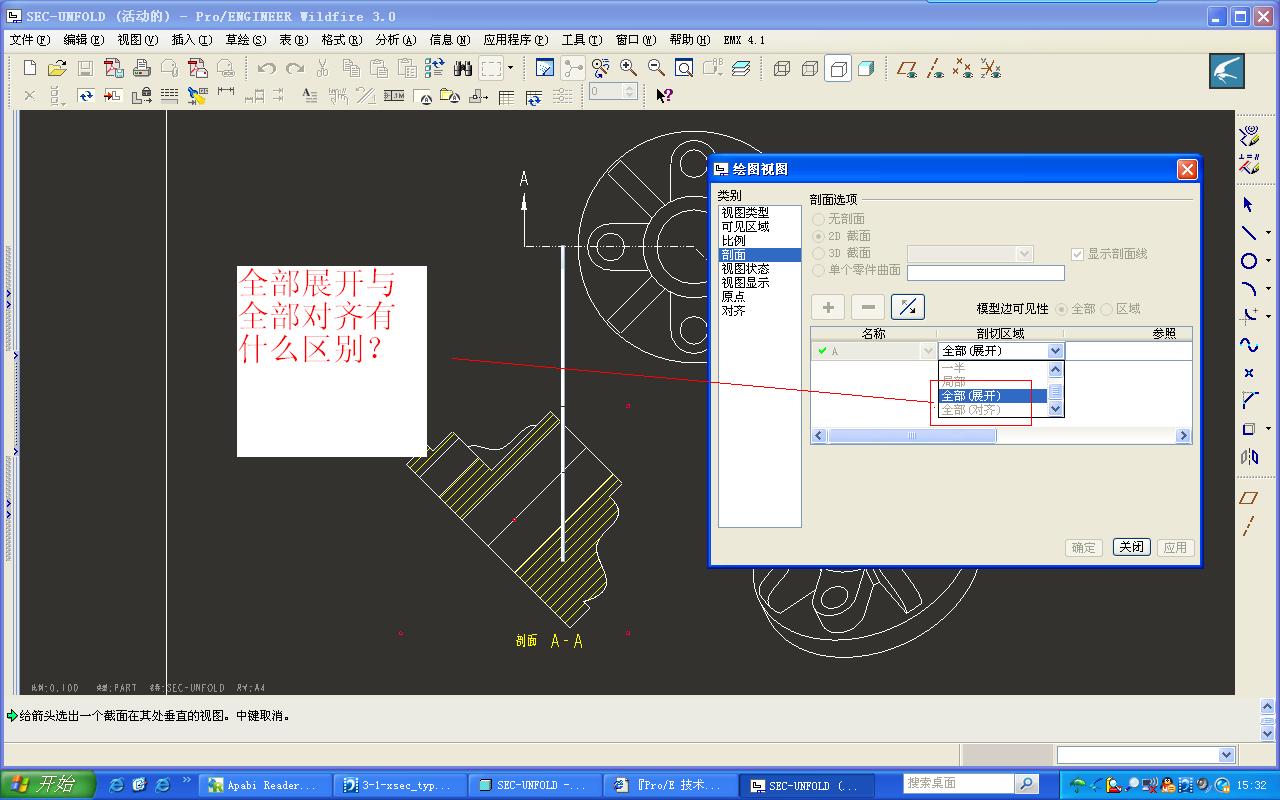
Task: Choose the arc sketch tool
Action: 1248,289
